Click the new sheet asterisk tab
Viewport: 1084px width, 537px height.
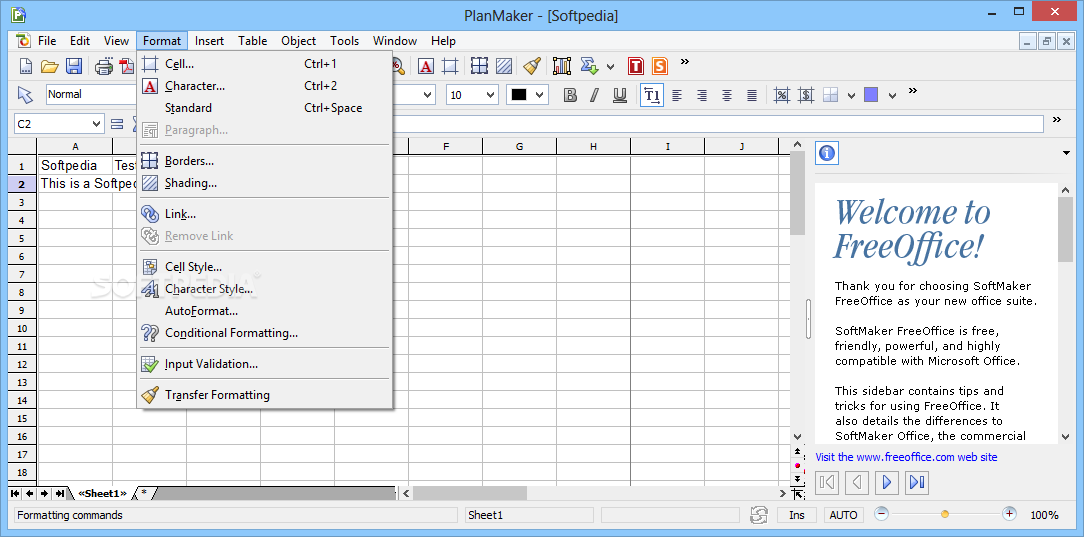144,493
